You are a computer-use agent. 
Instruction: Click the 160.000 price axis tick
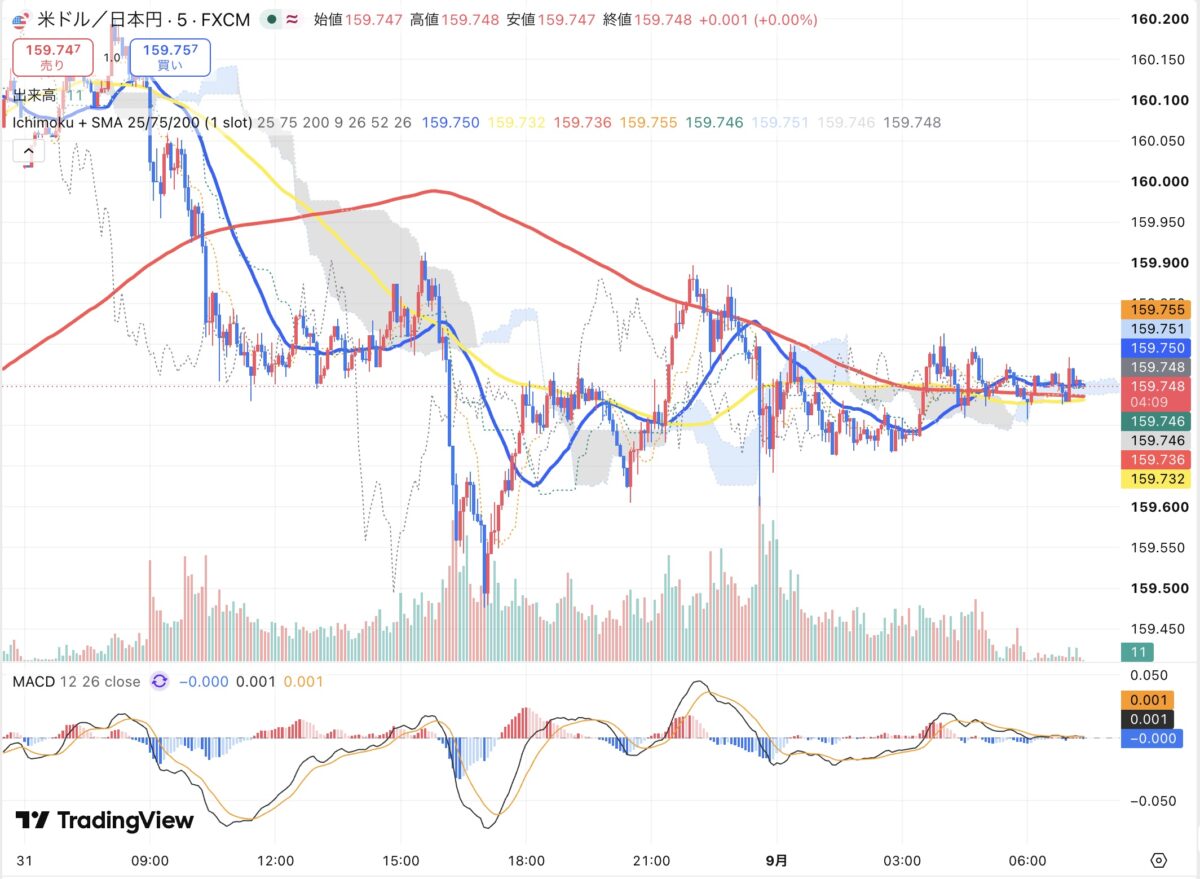point(1158,182)
